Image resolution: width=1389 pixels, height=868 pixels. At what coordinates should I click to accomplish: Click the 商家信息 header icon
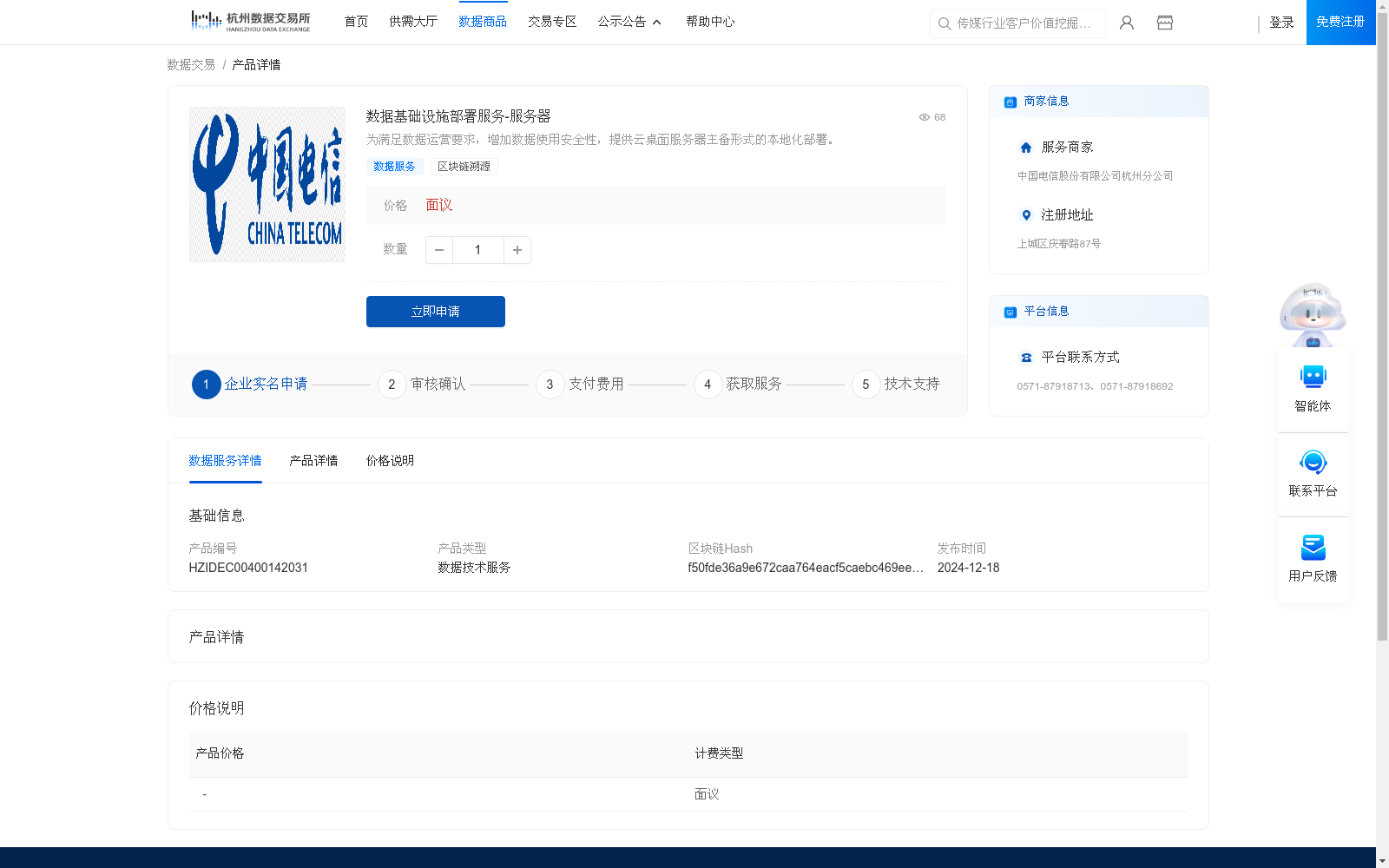(1010, 102)
